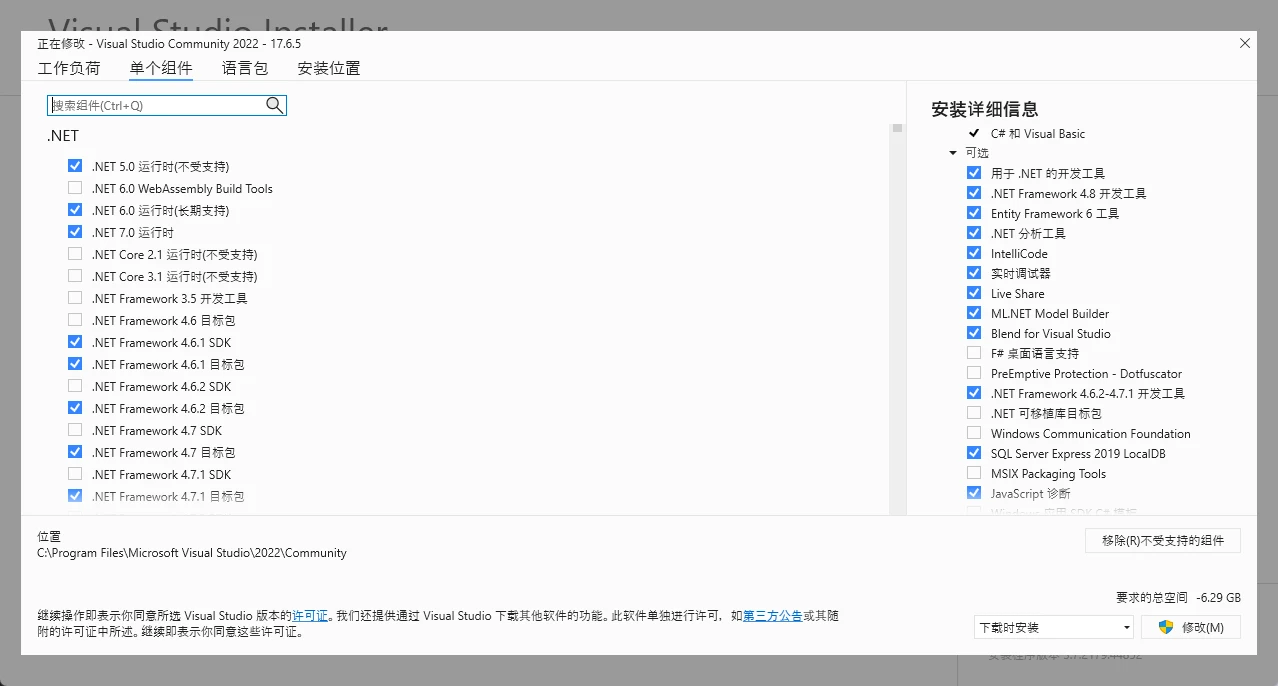Enable .NET Core 2.1 运行时 checkbox
Screen dimensions: 1278x686
(75, 254)
